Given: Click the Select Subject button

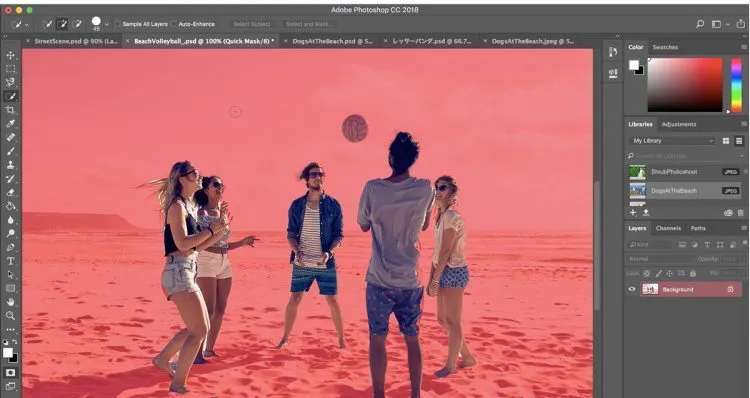Looking at the screenshot, I should point(252,24).
